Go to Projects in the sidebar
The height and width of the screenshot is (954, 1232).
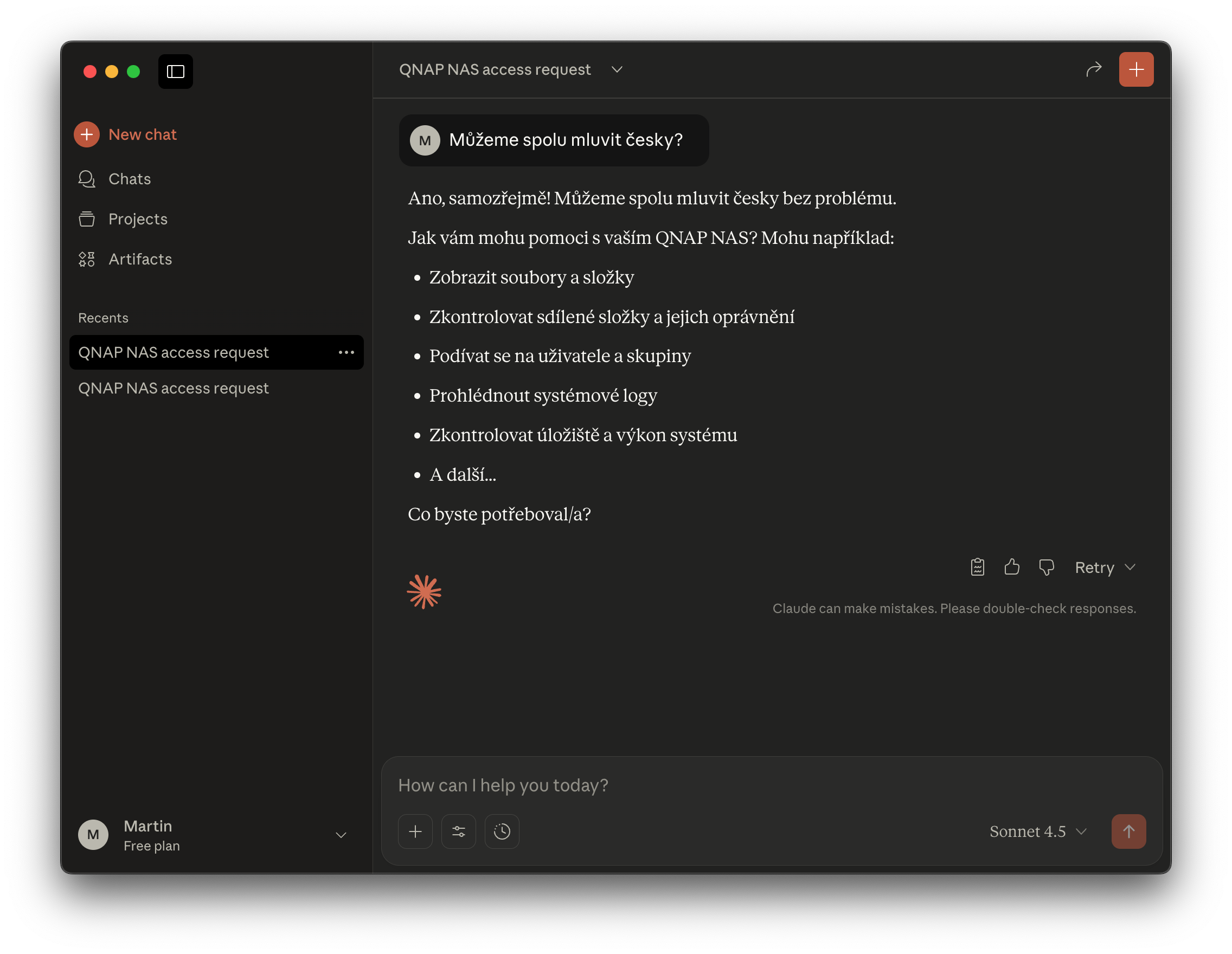tap(138, 219)
